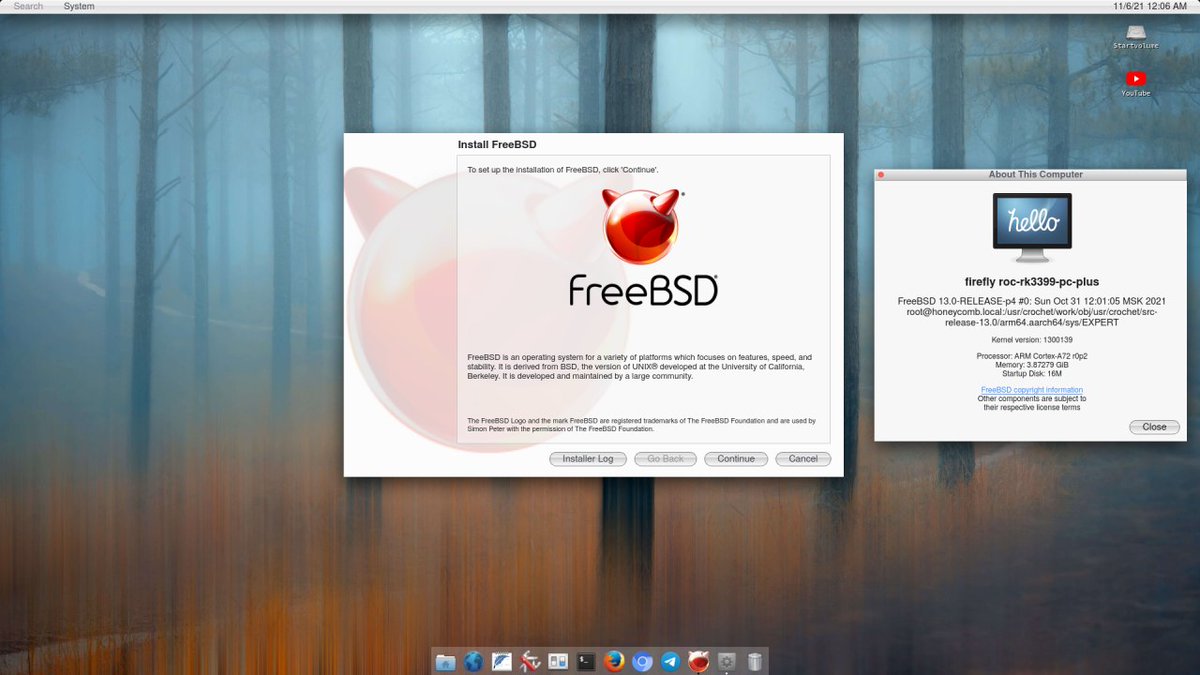Click the date and time in menu bar
The height and width of the screenshot is (675, 1200).
point(1150,6)
